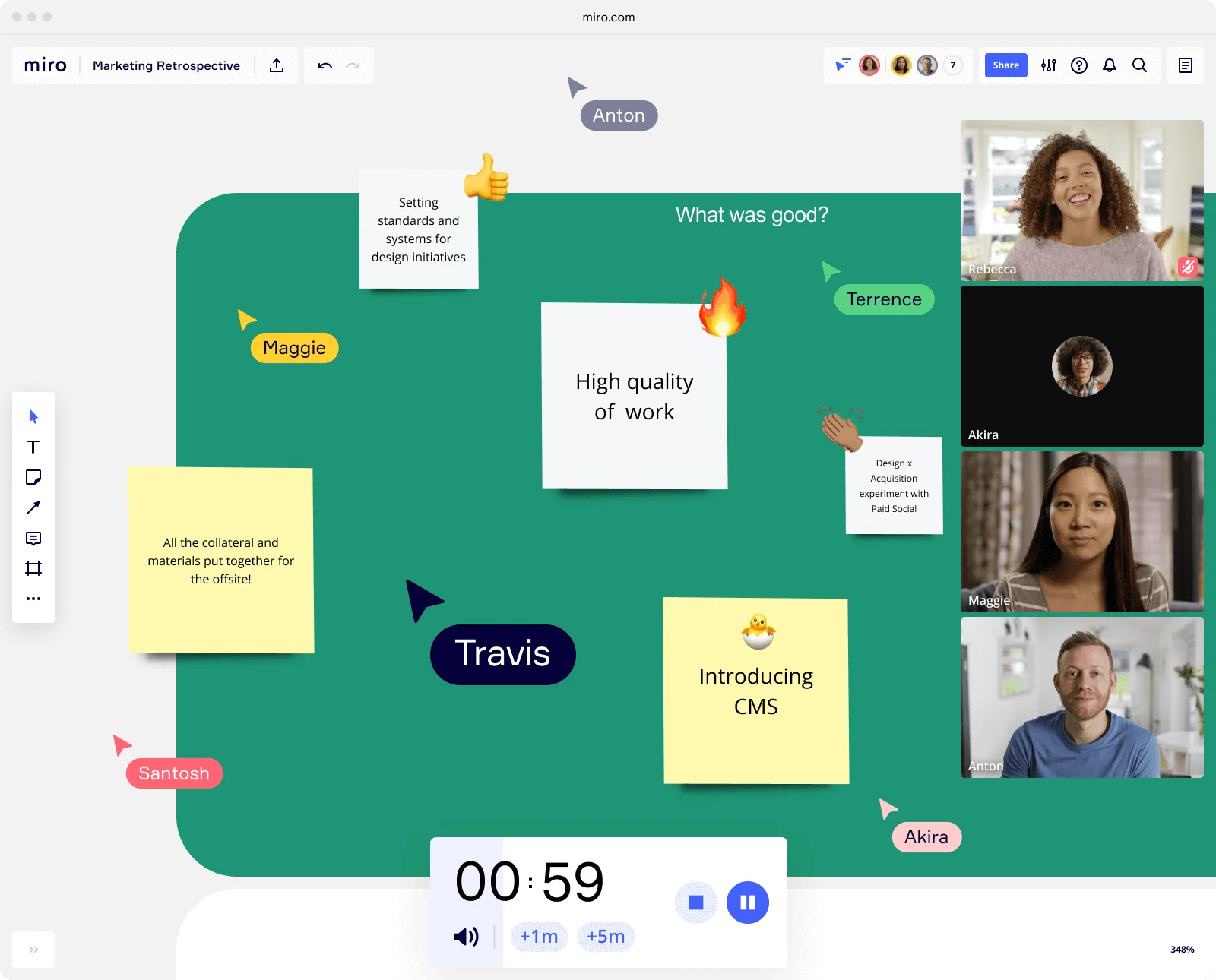Select the Sticky note tool

[x=33, y=477]
